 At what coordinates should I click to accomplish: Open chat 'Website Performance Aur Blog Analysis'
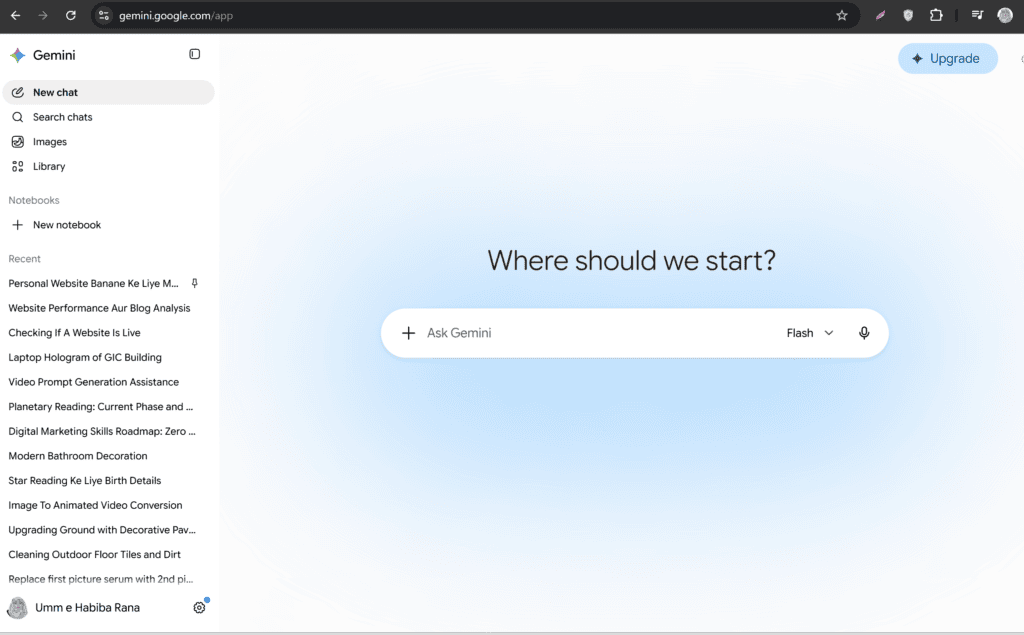(x=99, y=308)
